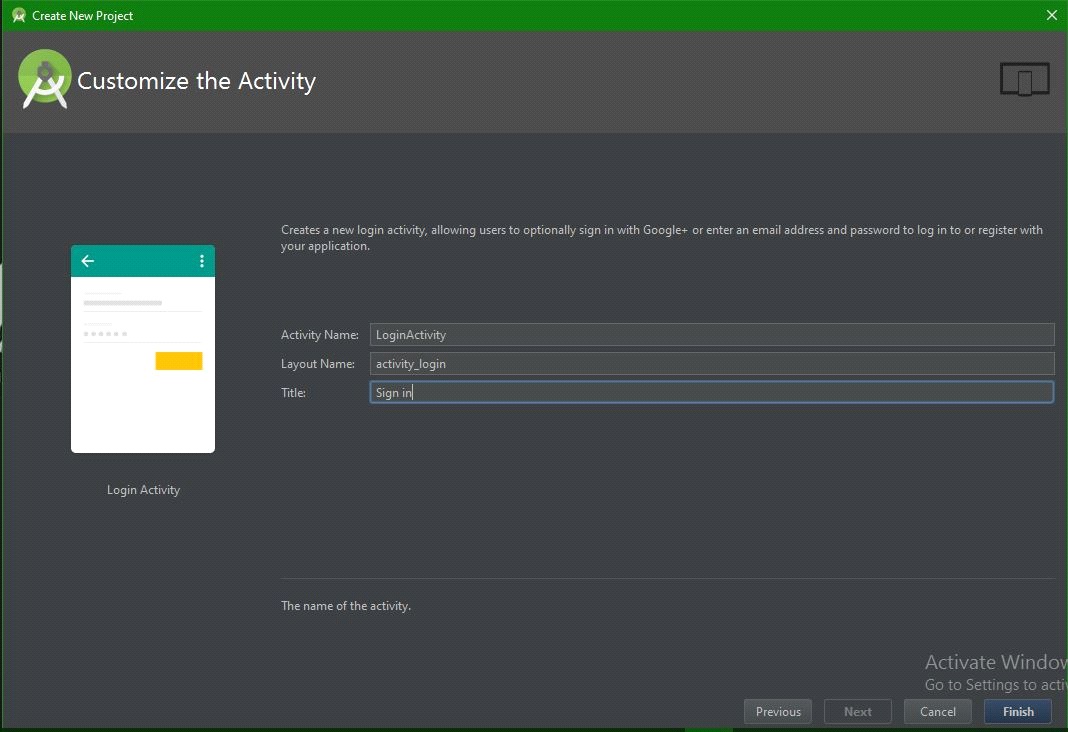Click the login activity description text
This screenshot has height=732, width=1068.
pyautogui.click(x=661, y=238)
